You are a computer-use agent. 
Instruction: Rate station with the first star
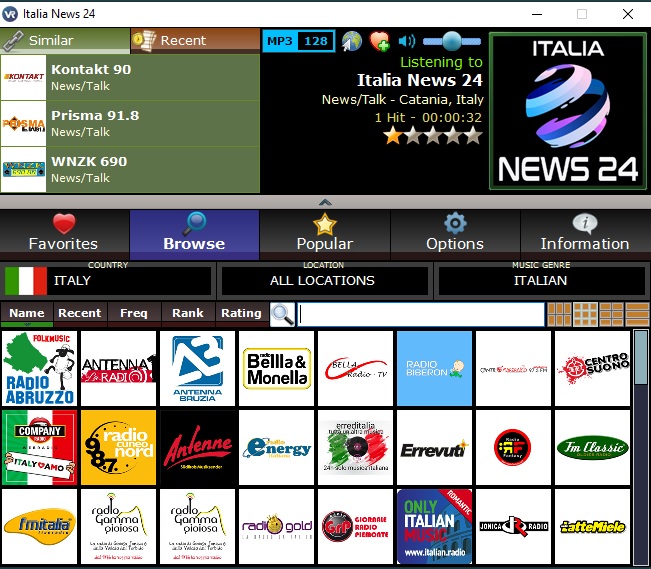point(392,135)
